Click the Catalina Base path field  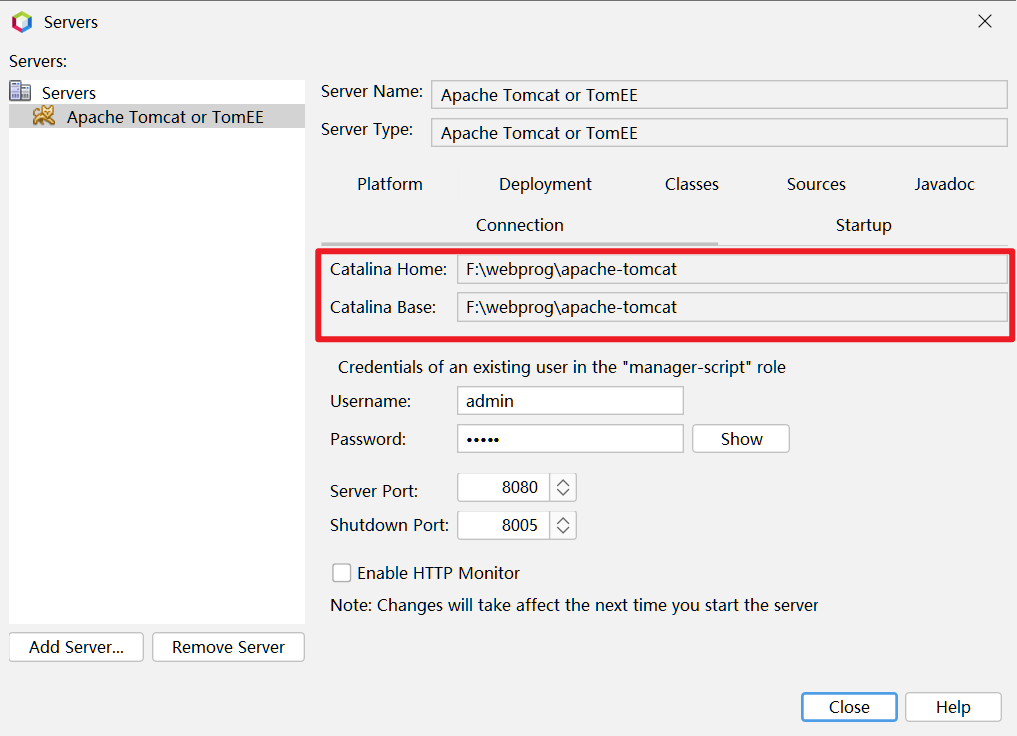[x=732, y=307]
